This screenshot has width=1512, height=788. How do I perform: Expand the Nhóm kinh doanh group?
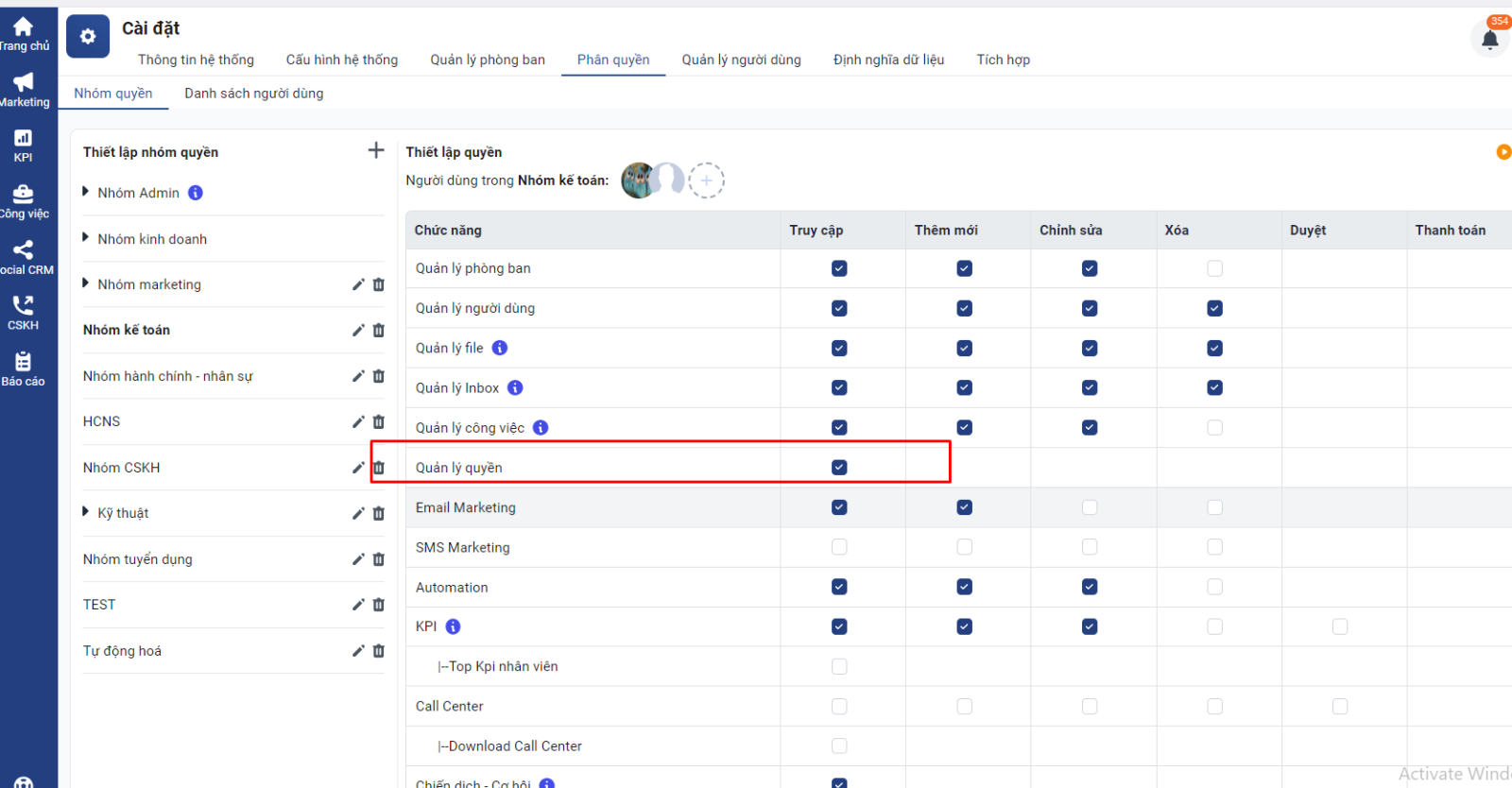pyautogui.click(x=86, y=238)
